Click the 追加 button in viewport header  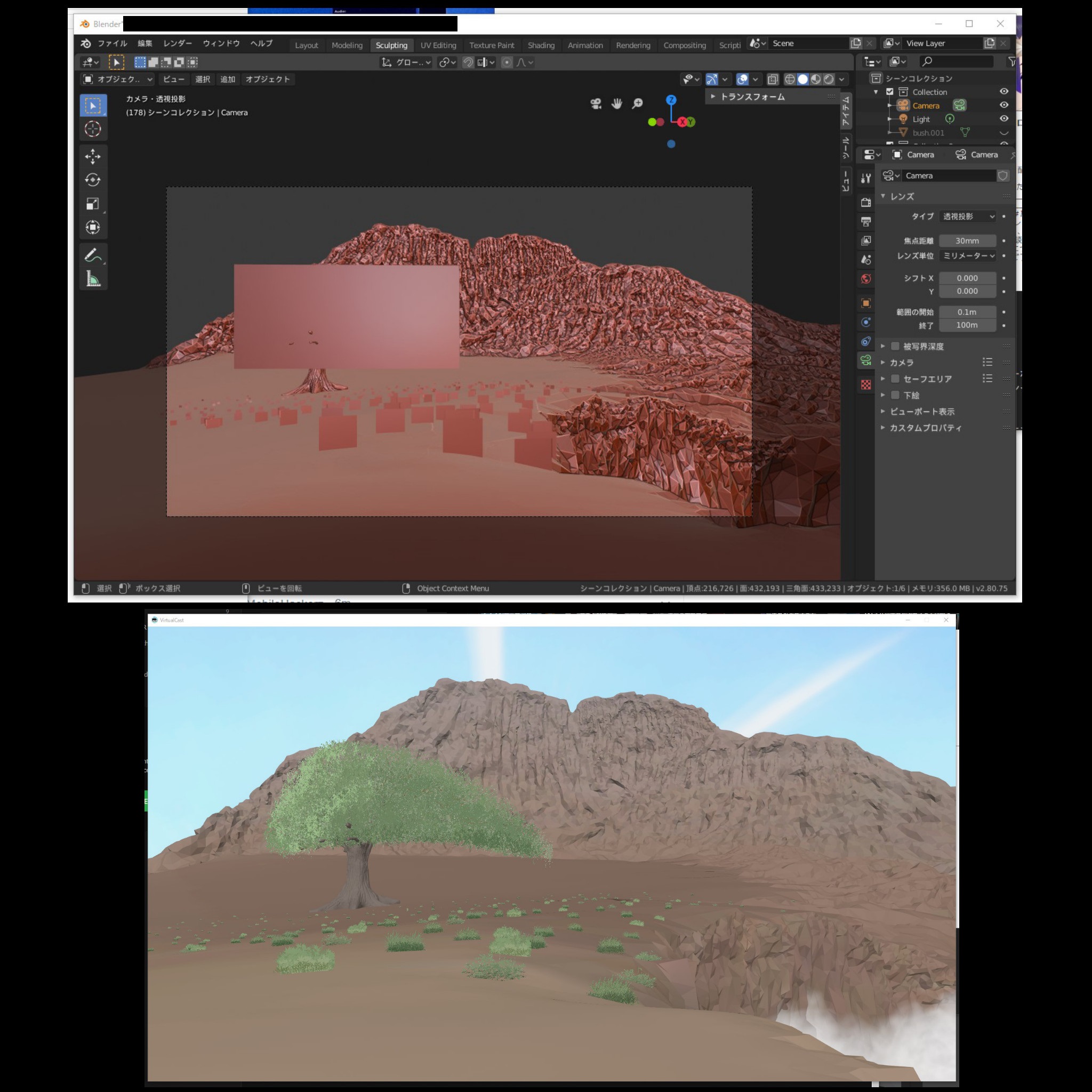228,79
